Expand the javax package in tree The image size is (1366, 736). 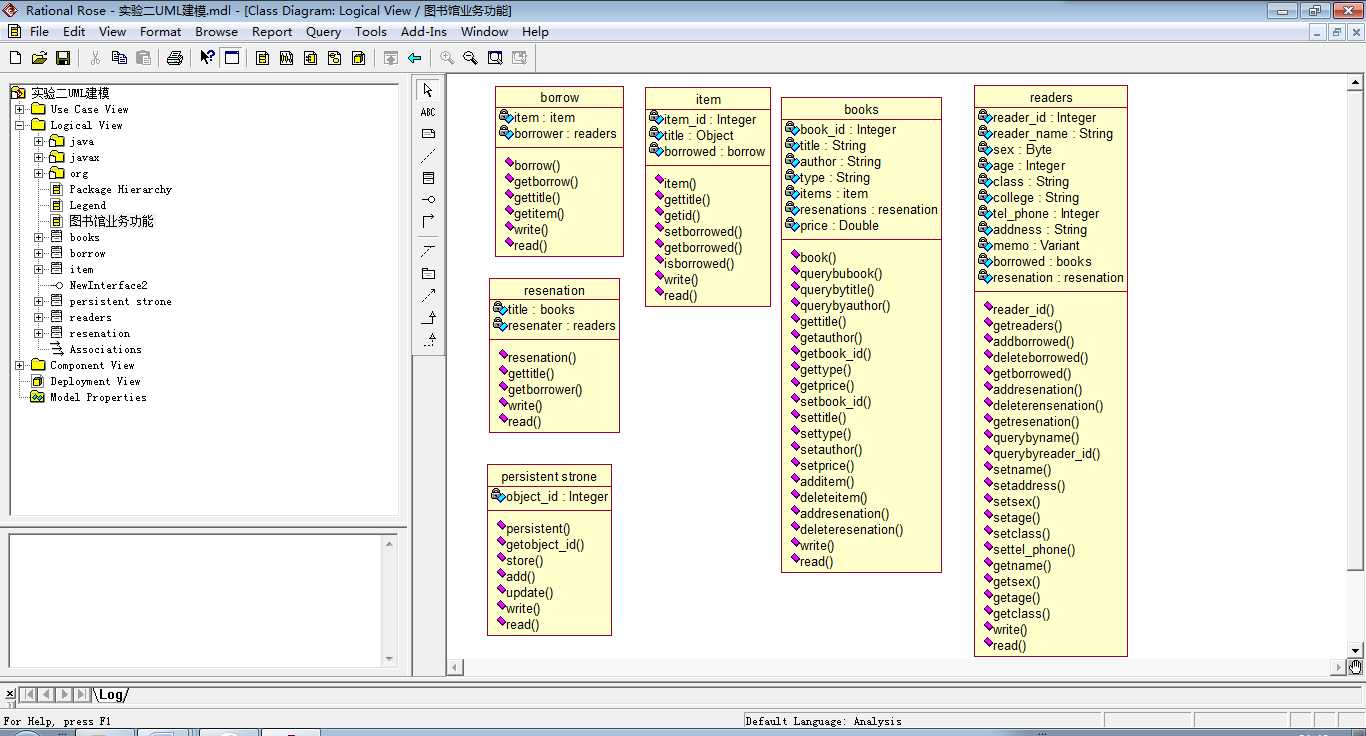point(39,157)
